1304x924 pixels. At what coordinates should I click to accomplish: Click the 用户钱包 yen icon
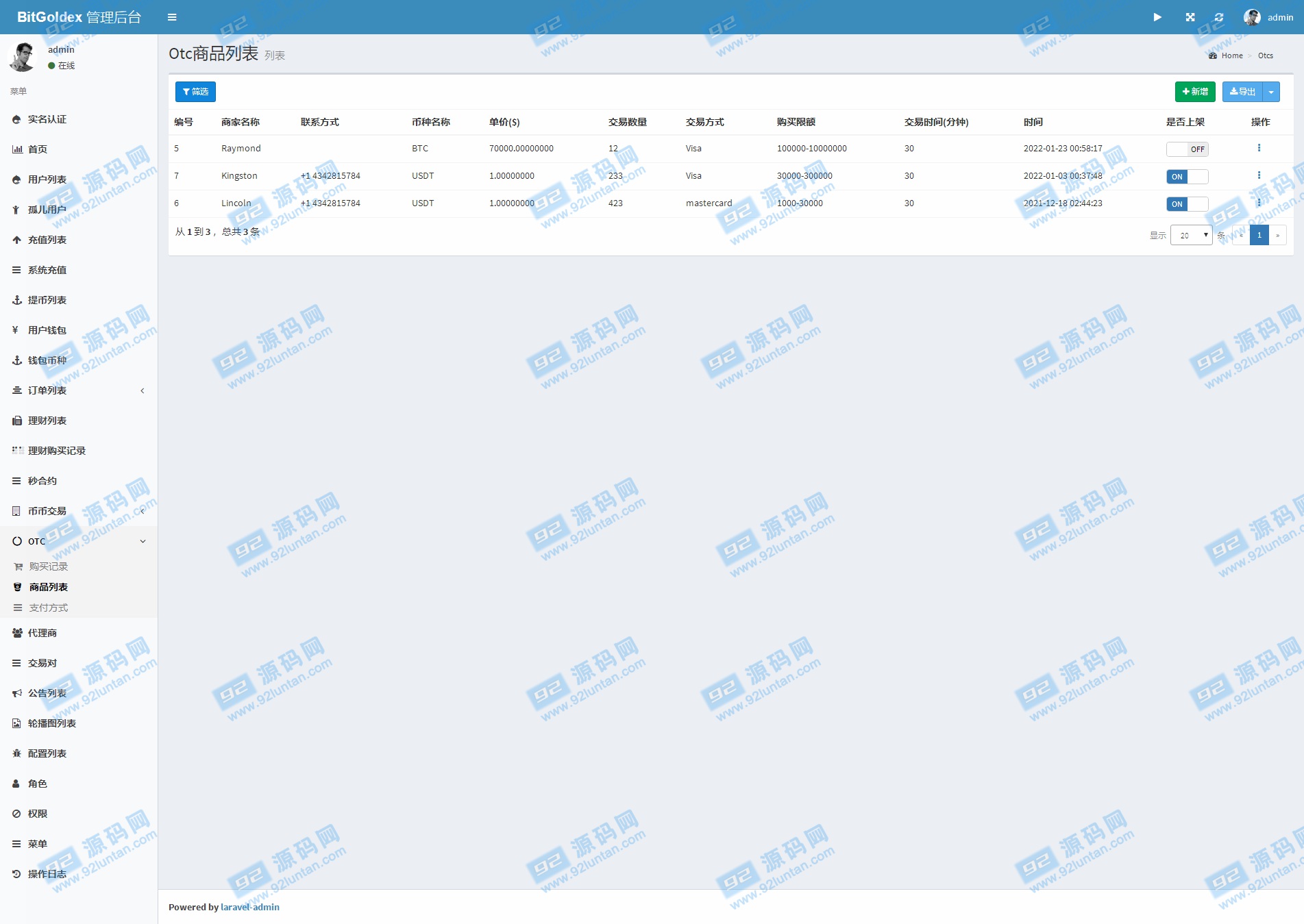point(15,330)
